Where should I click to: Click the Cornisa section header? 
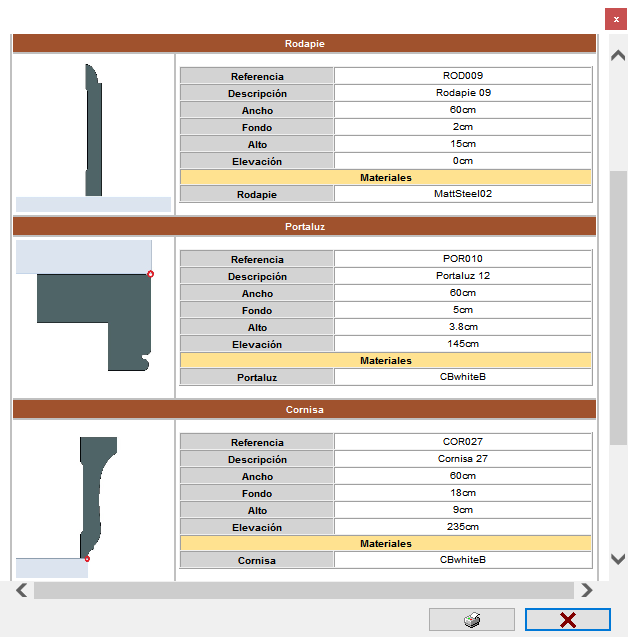304,410
